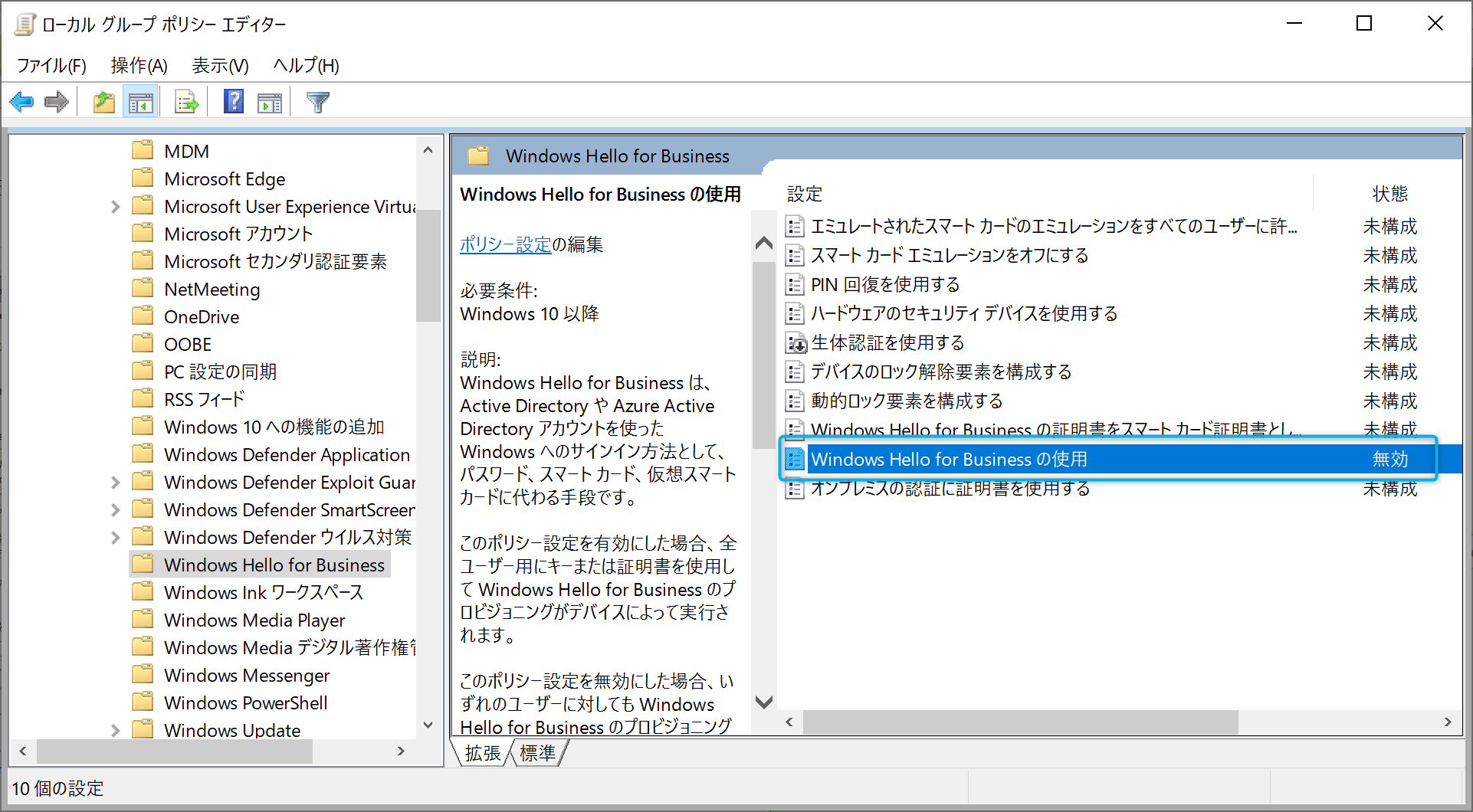This screenshot has width=1473, height=812.
Task: Click the export list icon
Action: coord(185,101)
